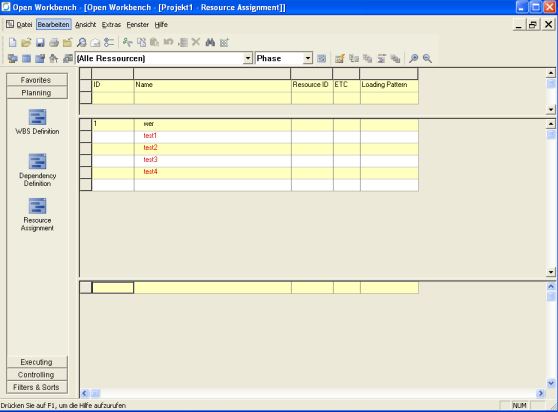Open the Phase dropdown list
This screenshot has width=558, height=412.
pyautogui.click(x=308, y=58)
